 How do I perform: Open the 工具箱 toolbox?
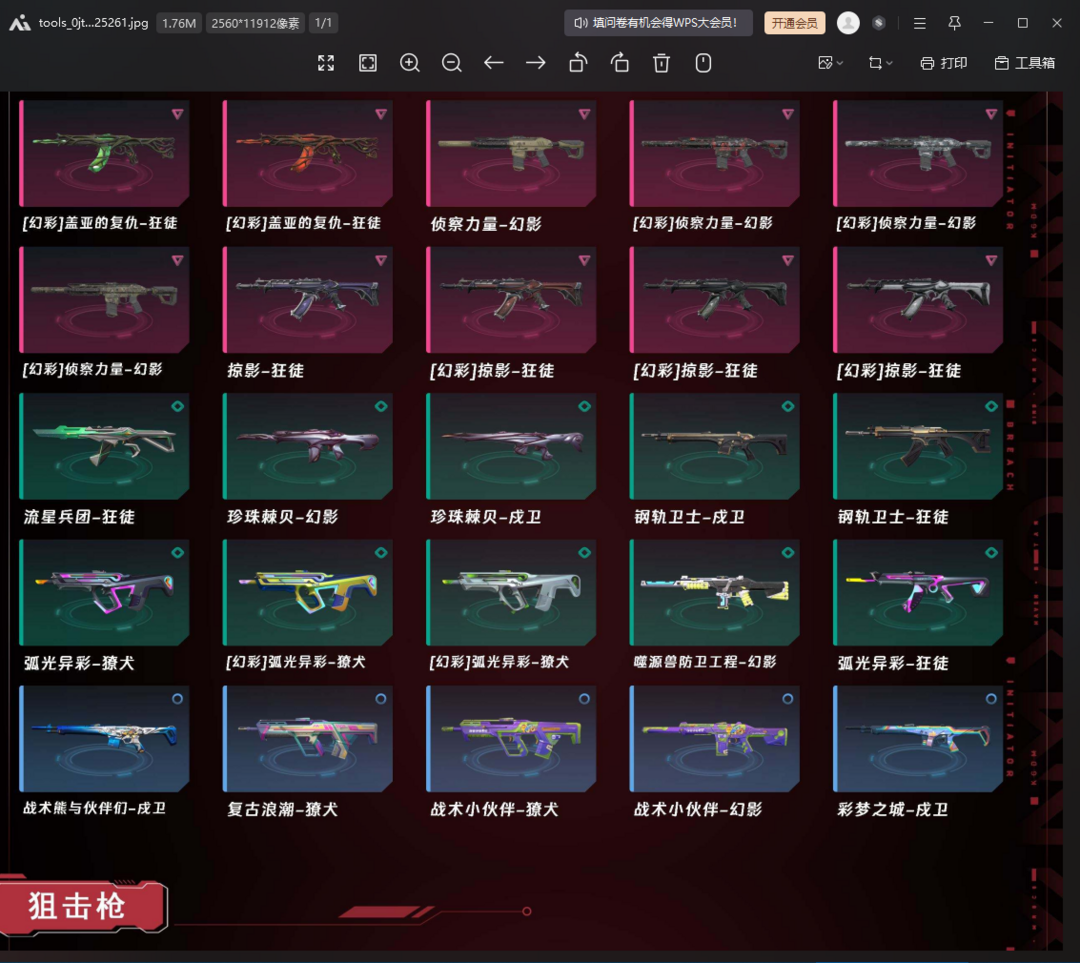[x=1025, y=63]
